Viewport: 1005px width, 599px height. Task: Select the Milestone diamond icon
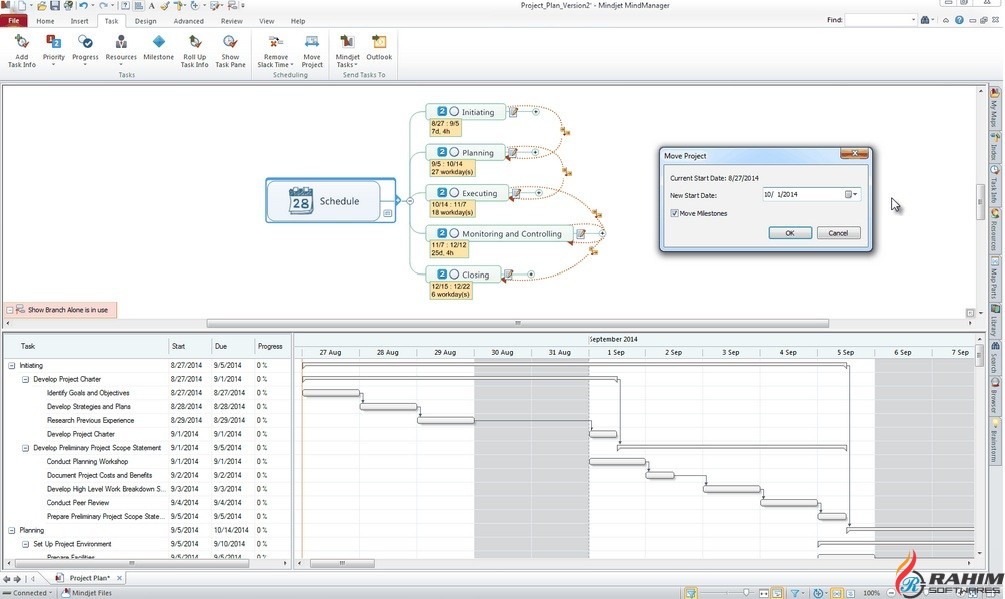click(x=158, y=42)
